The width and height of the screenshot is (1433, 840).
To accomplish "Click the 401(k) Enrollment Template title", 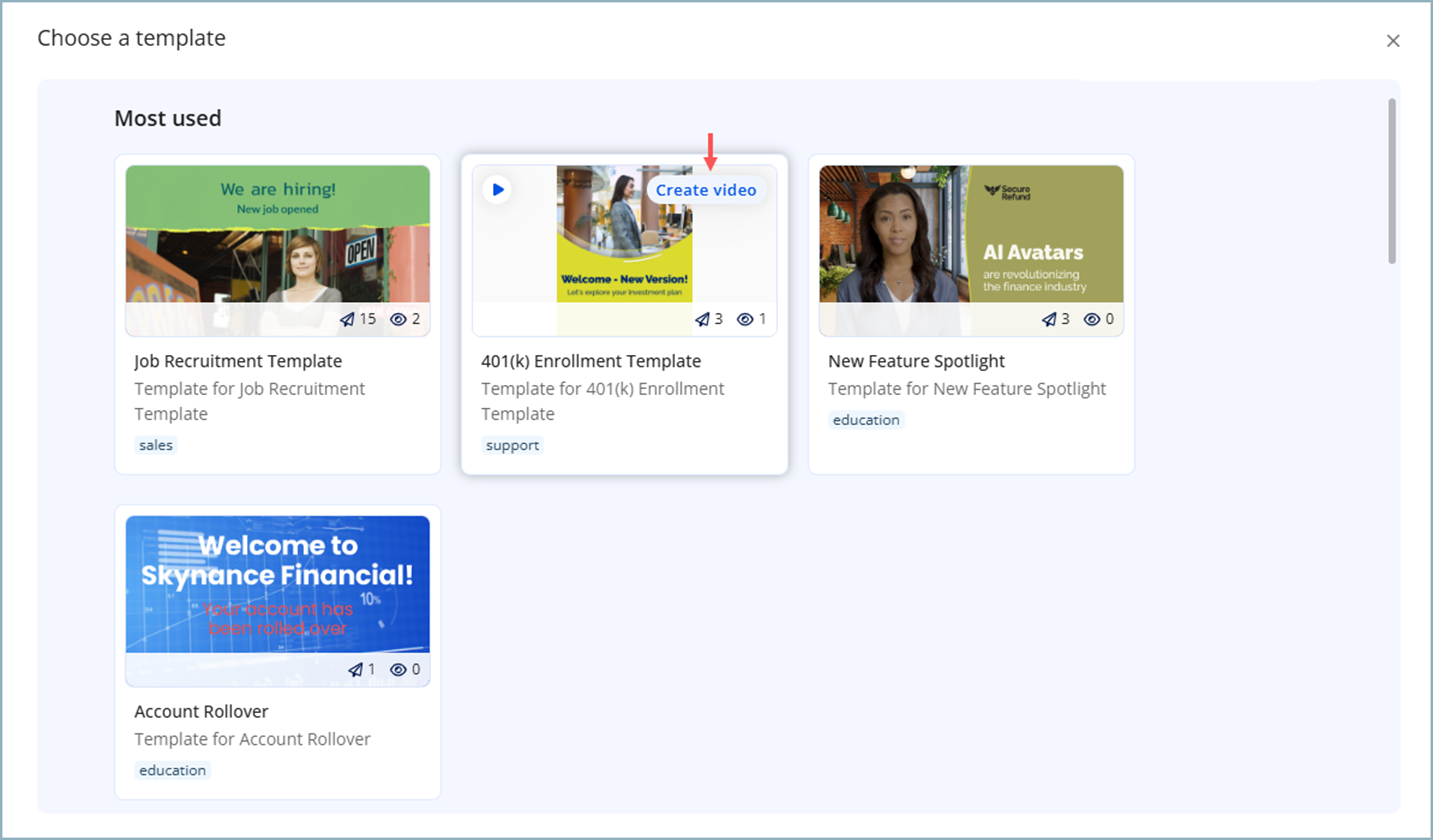I will tap(591, 361).
